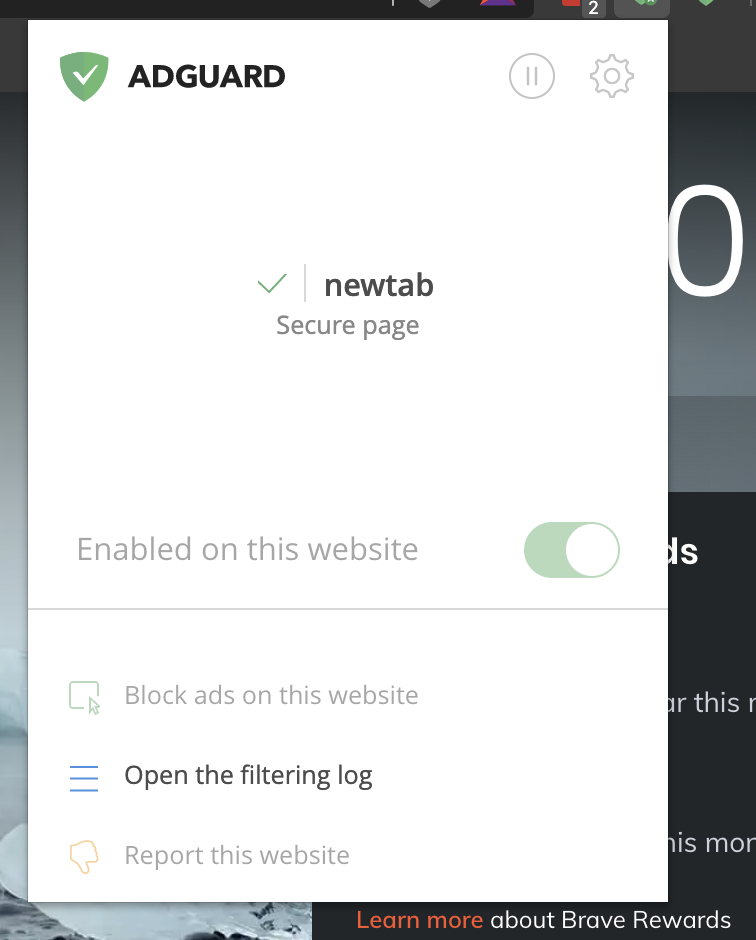The image size is (756, 940).
Task: Click the AdGuard shield logo
Action: (84, 74)
